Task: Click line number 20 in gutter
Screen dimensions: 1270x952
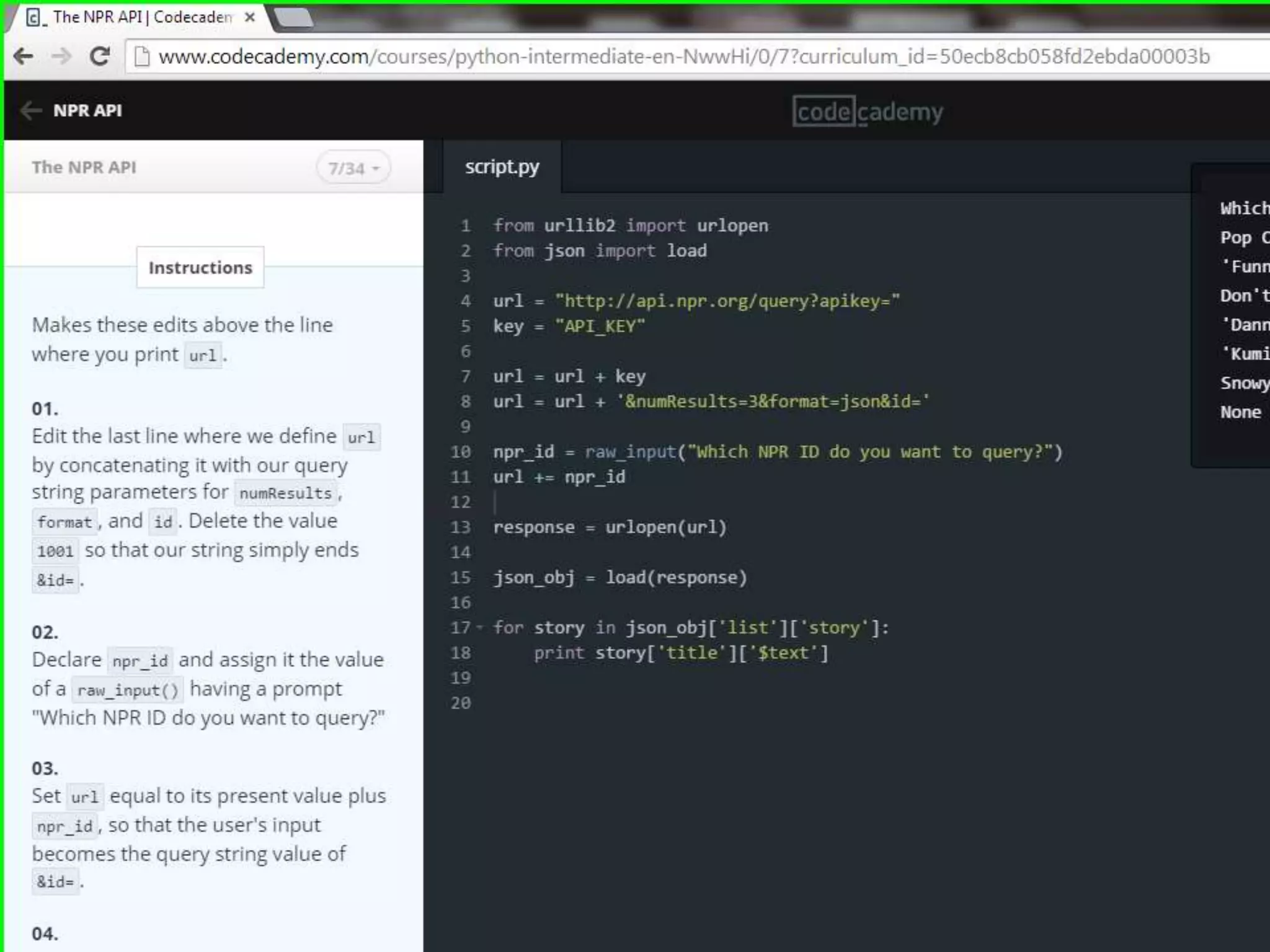Action: (x=461, y=703)
